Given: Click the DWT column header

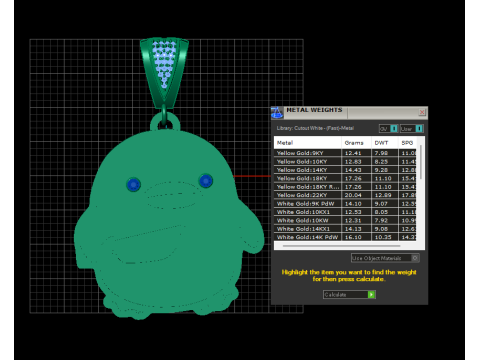Looking at the screenshot, I should tap(385, 143).
